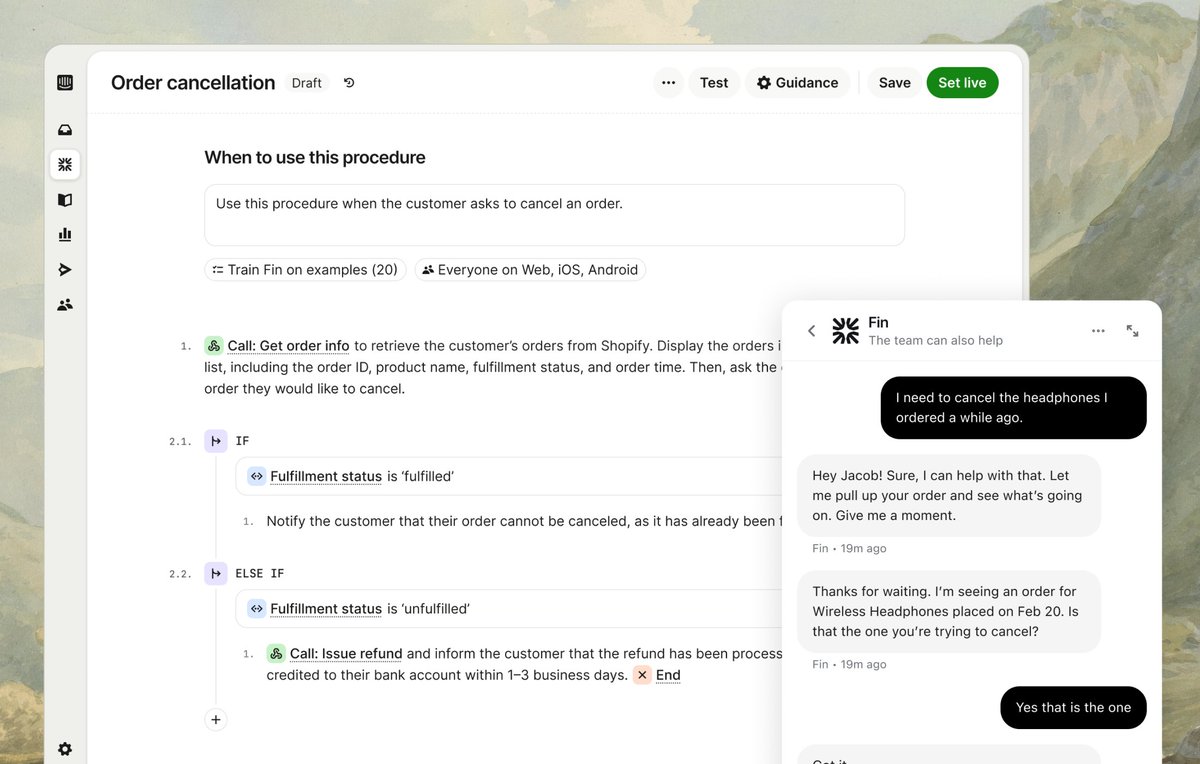Click the IF label text
This screenshot has width=1200, height=764.
click(242, 441)
